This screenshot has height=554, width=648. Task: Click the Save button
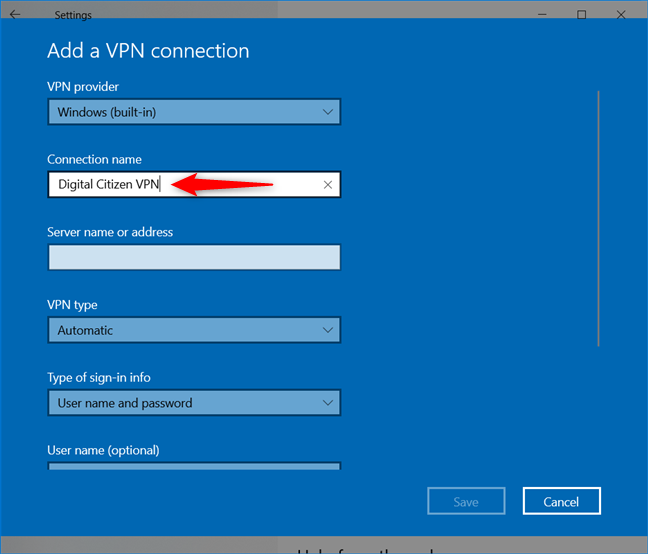(466, 501)
